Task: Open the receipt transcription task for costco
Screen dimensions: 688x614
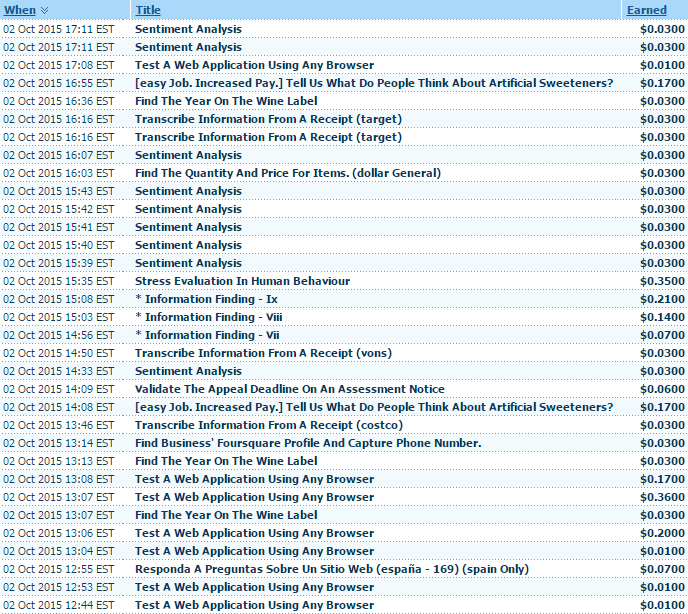Action: (268, 425)
